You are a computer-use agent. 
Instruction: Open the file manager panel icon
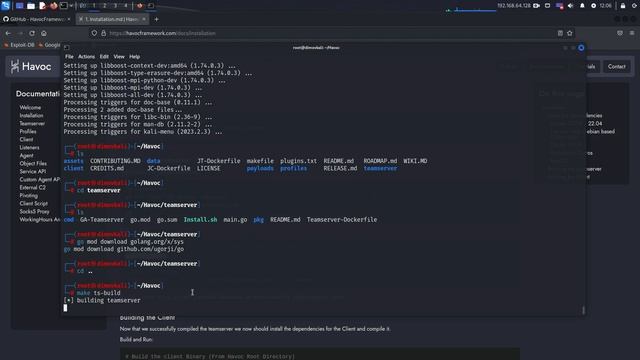point(31,6)
